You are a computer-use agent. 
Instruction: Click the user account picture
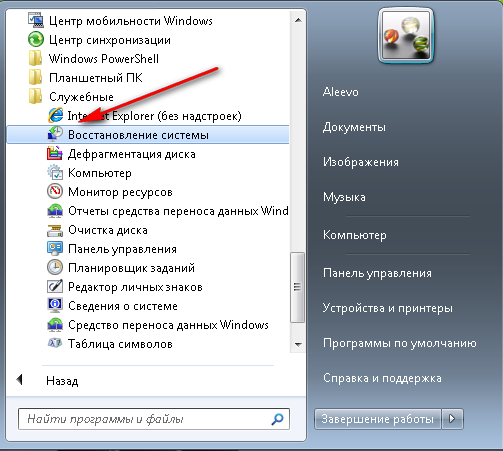coord(406,35)
